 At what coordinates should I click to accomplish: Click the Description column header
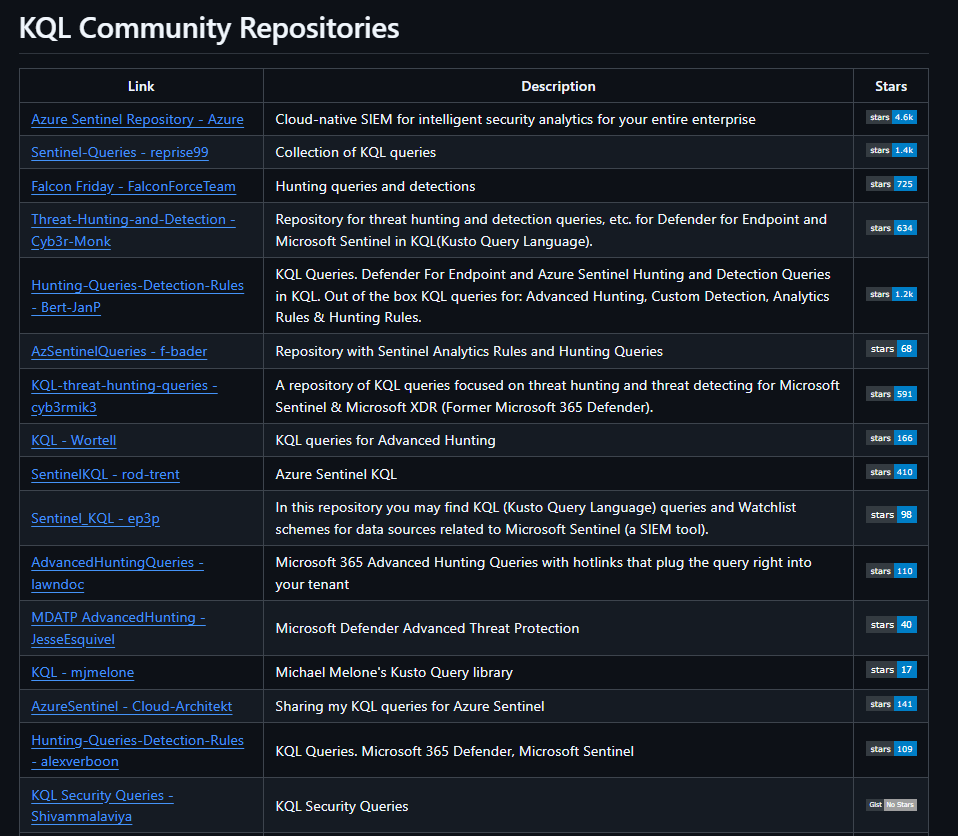(x=558, y=86)
